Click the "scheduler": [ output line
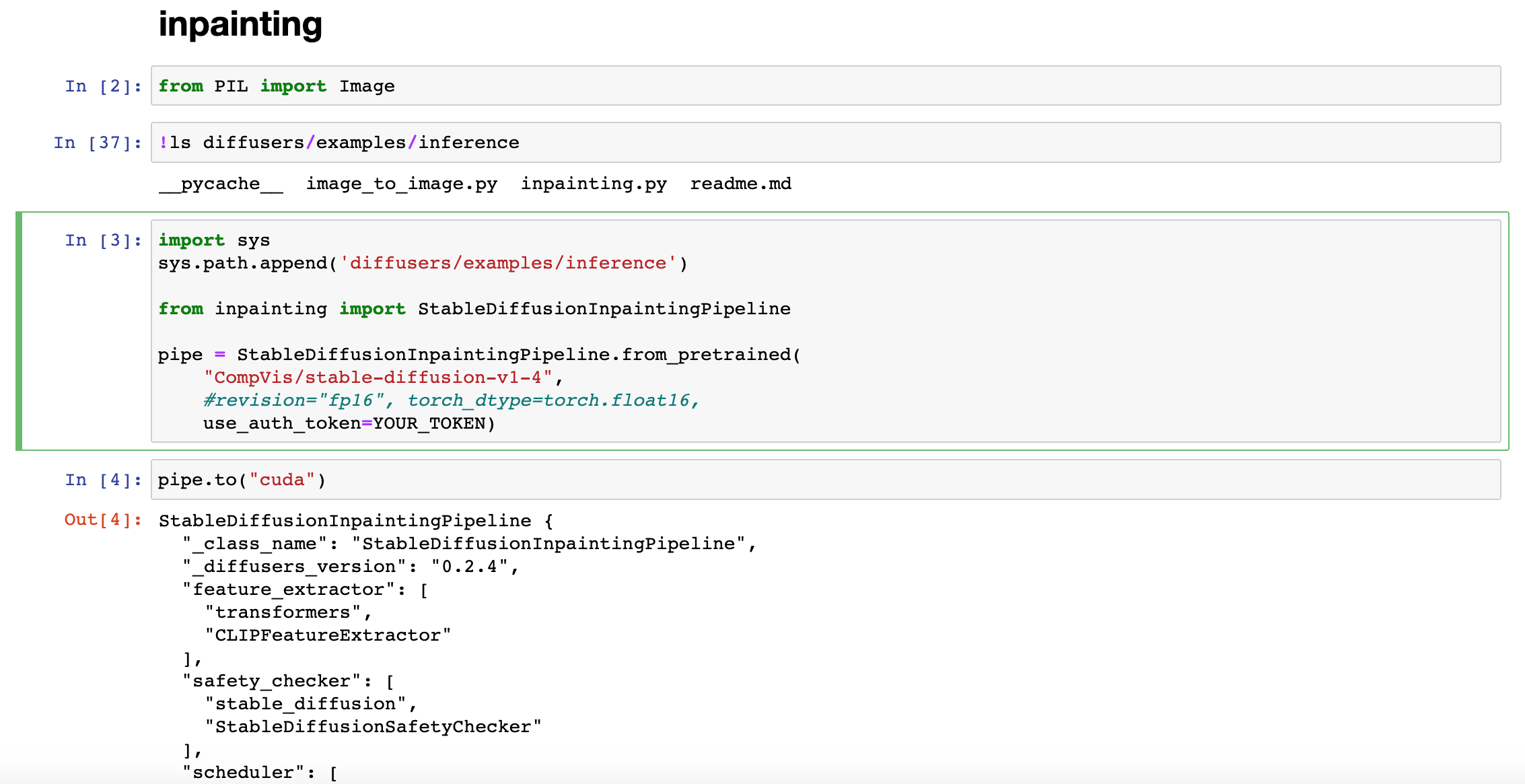The image size is (1525, 784). tap(260, 773)
